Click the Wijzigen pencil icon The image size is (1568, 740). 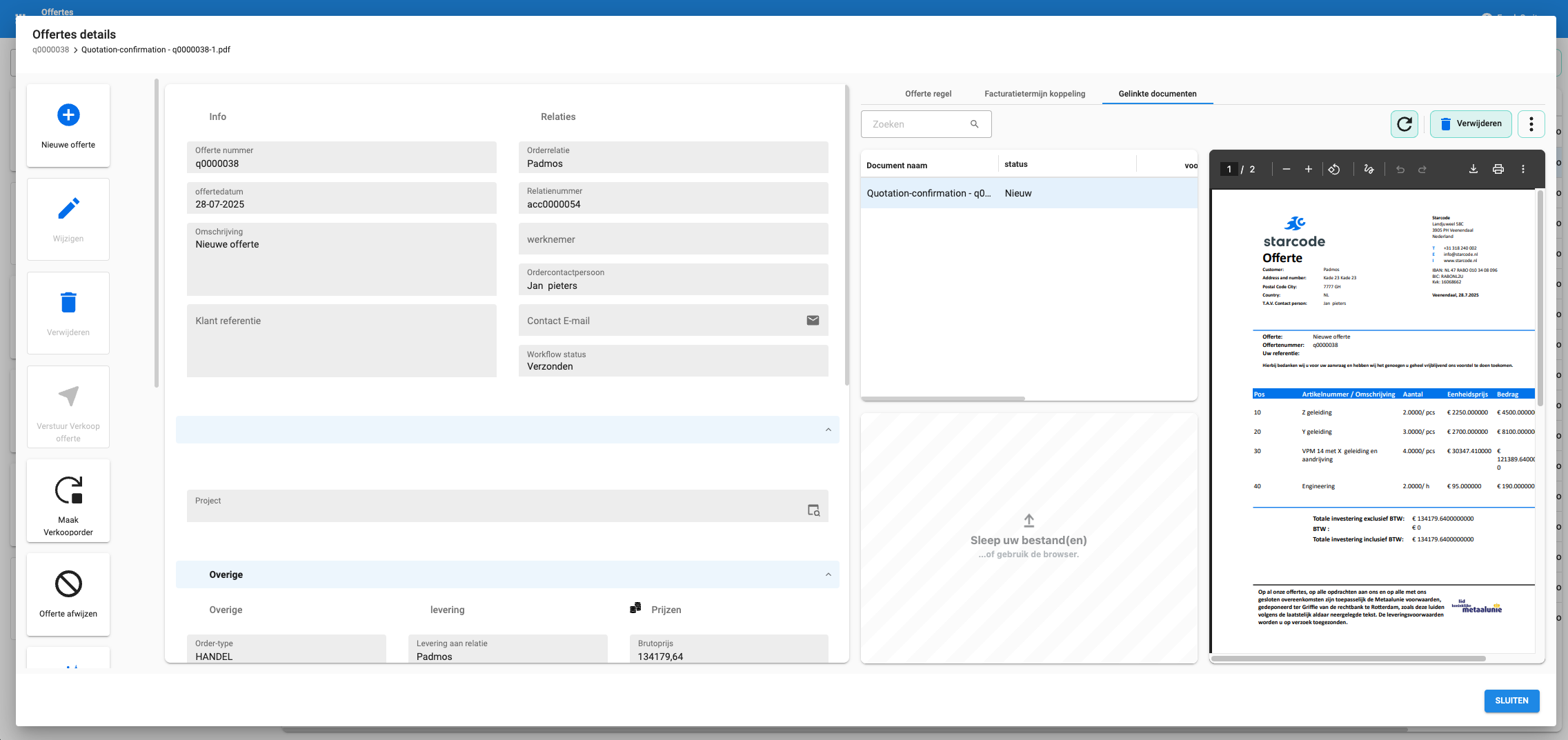68,208
